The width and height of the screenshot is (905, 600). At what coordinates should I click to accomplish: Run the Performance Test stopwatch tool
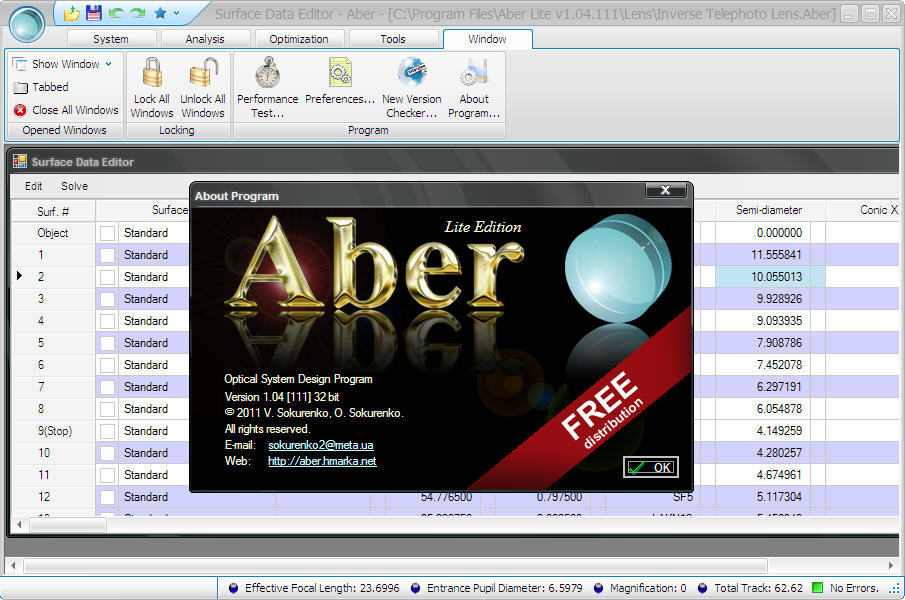(x=267, y=88)
